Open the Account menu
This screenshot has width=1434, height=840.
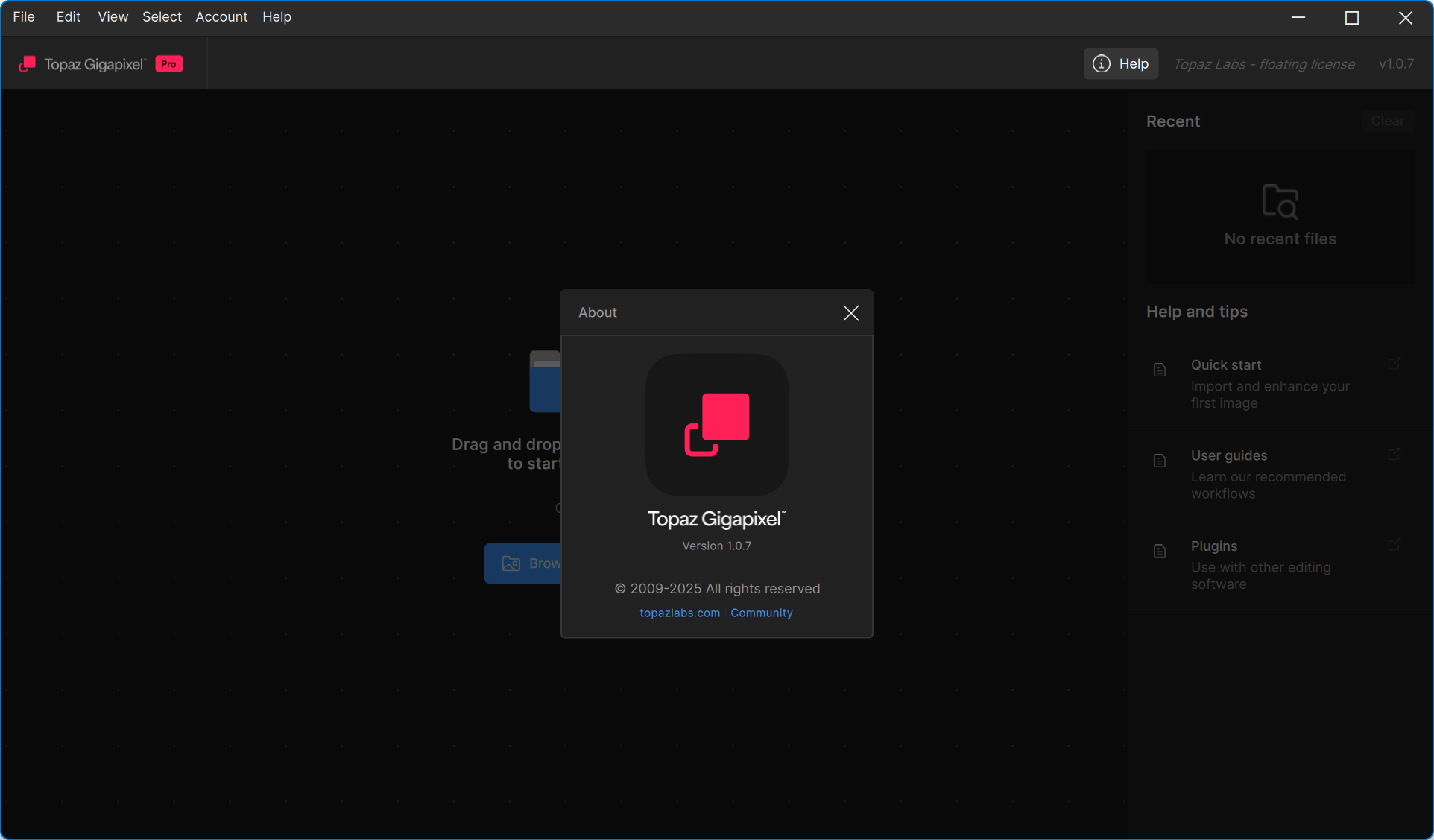(221, 16)
